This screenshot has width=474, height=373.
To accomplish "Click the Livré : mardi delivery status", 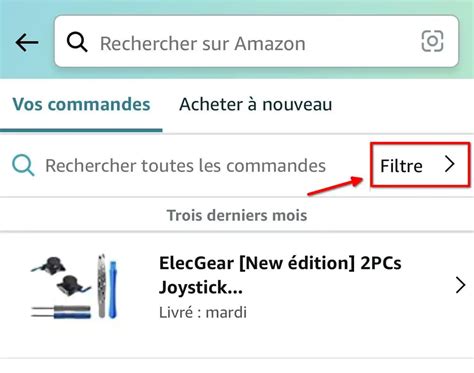I will pos(203,313).
